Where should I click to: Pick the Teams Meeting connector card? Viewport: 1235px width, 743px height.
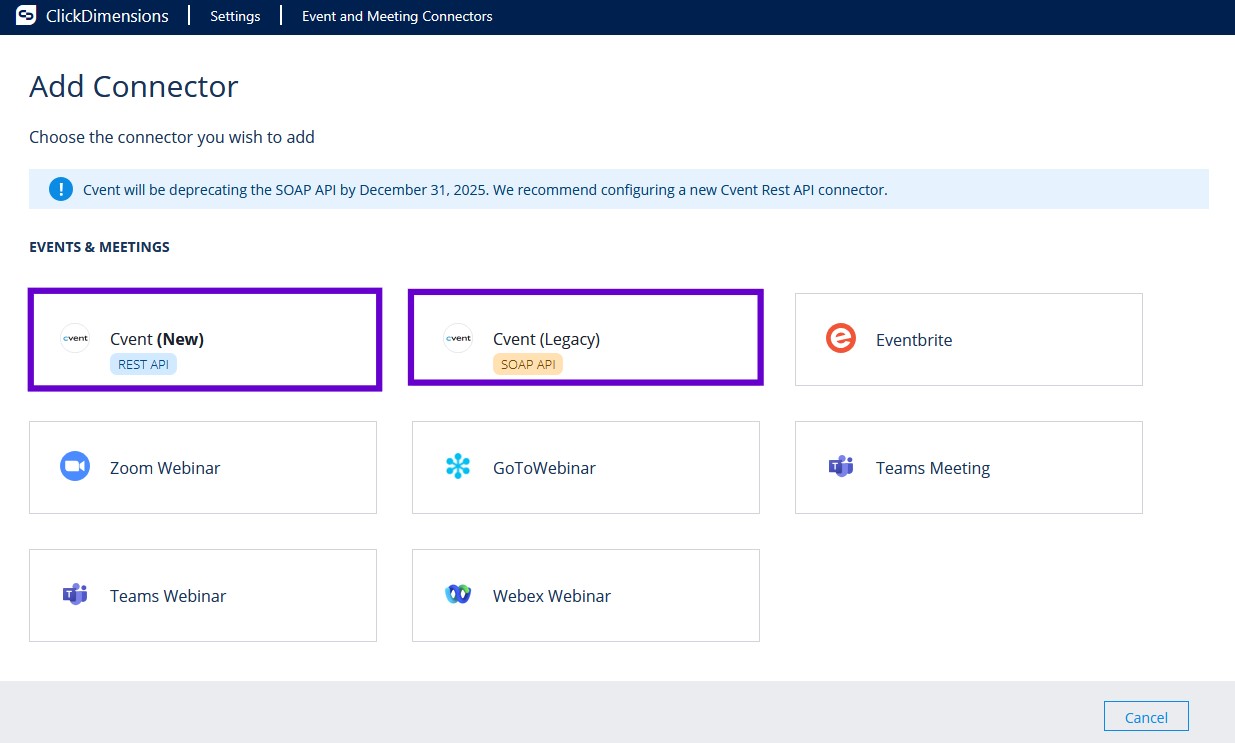tap(968, 467)
